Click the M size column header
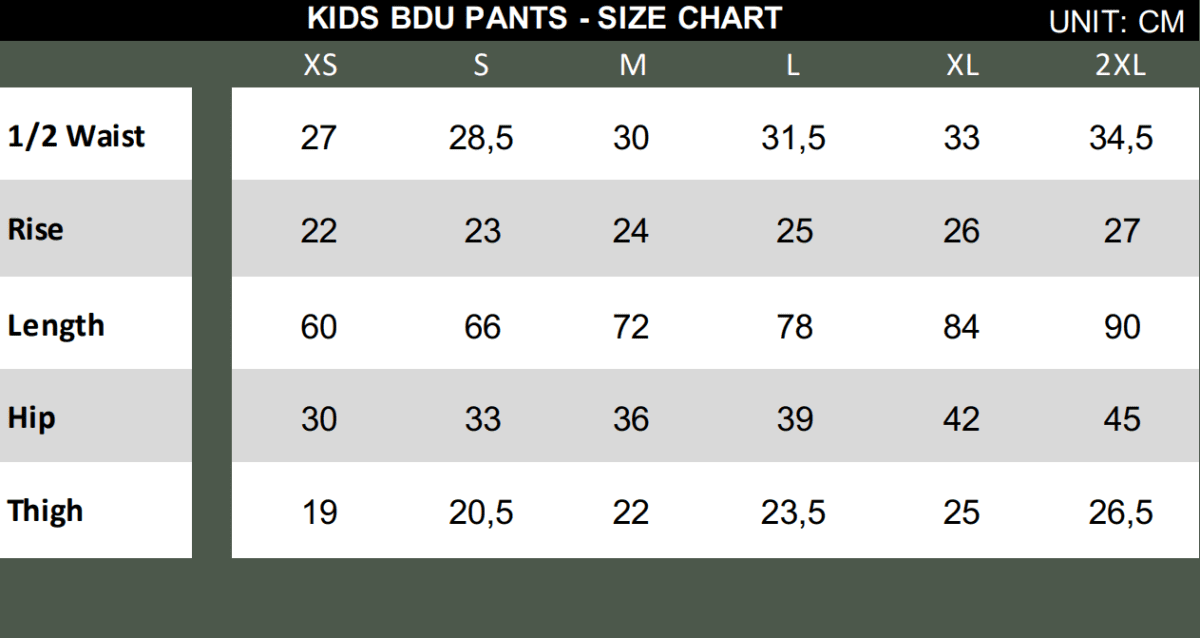The width and height of the screenshot is (1200, 638). coord(632,66)
